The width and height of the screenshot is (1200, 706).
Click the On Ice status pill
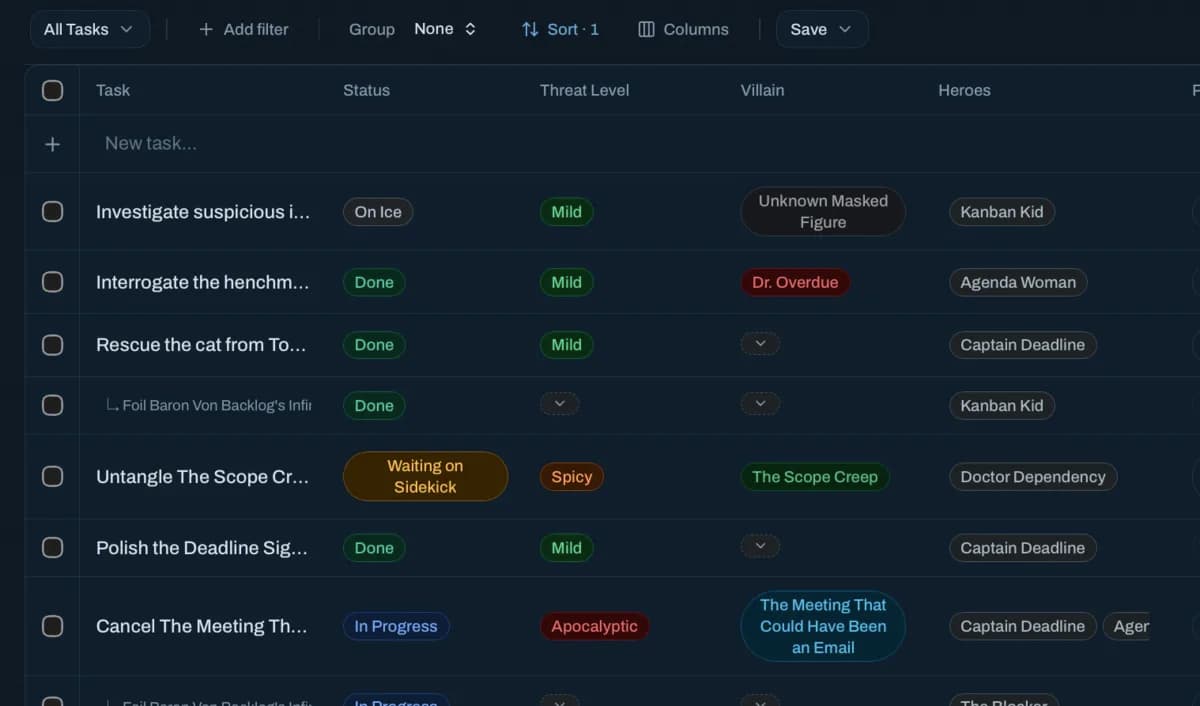tap(378, 212)
